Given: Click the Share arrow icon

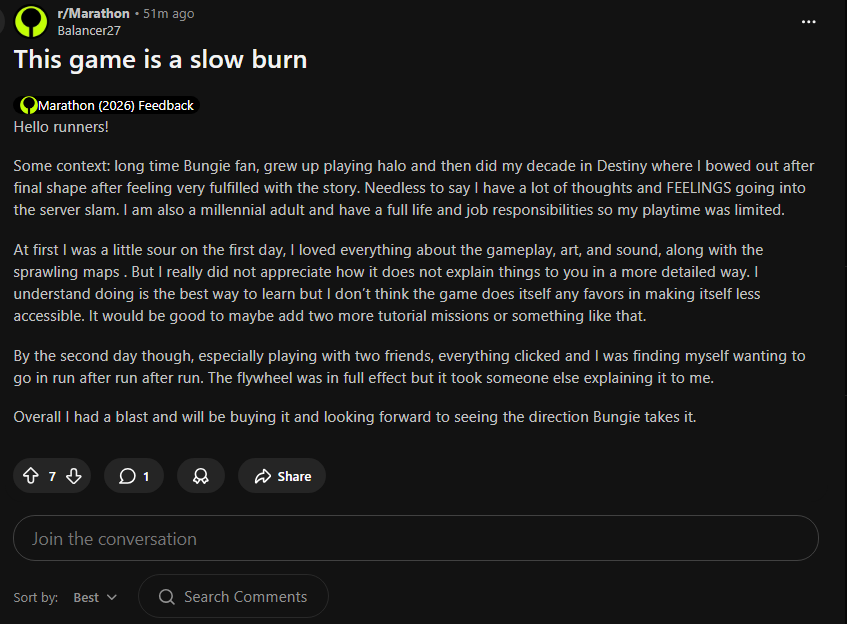Looking at the screenshot, I should (263, 476).
